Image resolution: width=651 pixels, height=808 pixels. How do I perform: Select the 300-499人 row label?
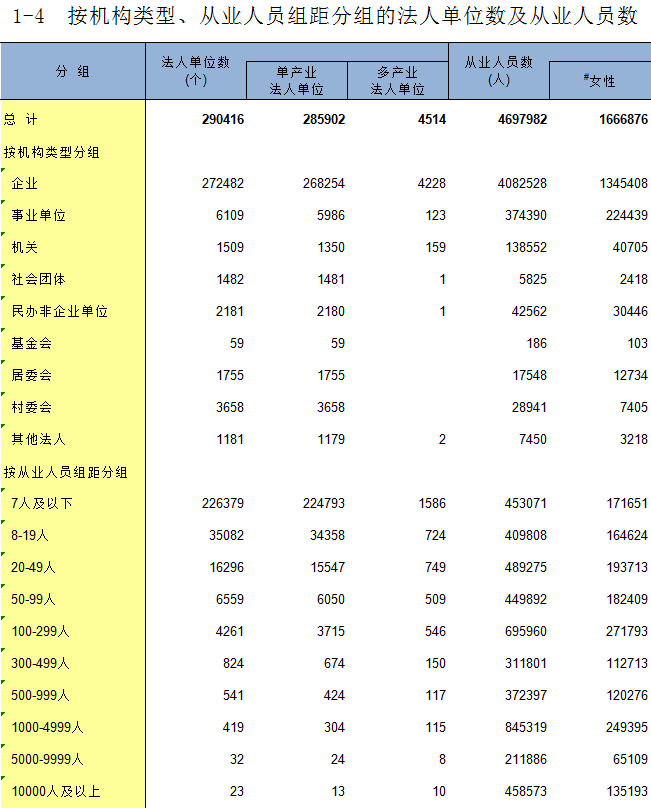pos(40,663)
